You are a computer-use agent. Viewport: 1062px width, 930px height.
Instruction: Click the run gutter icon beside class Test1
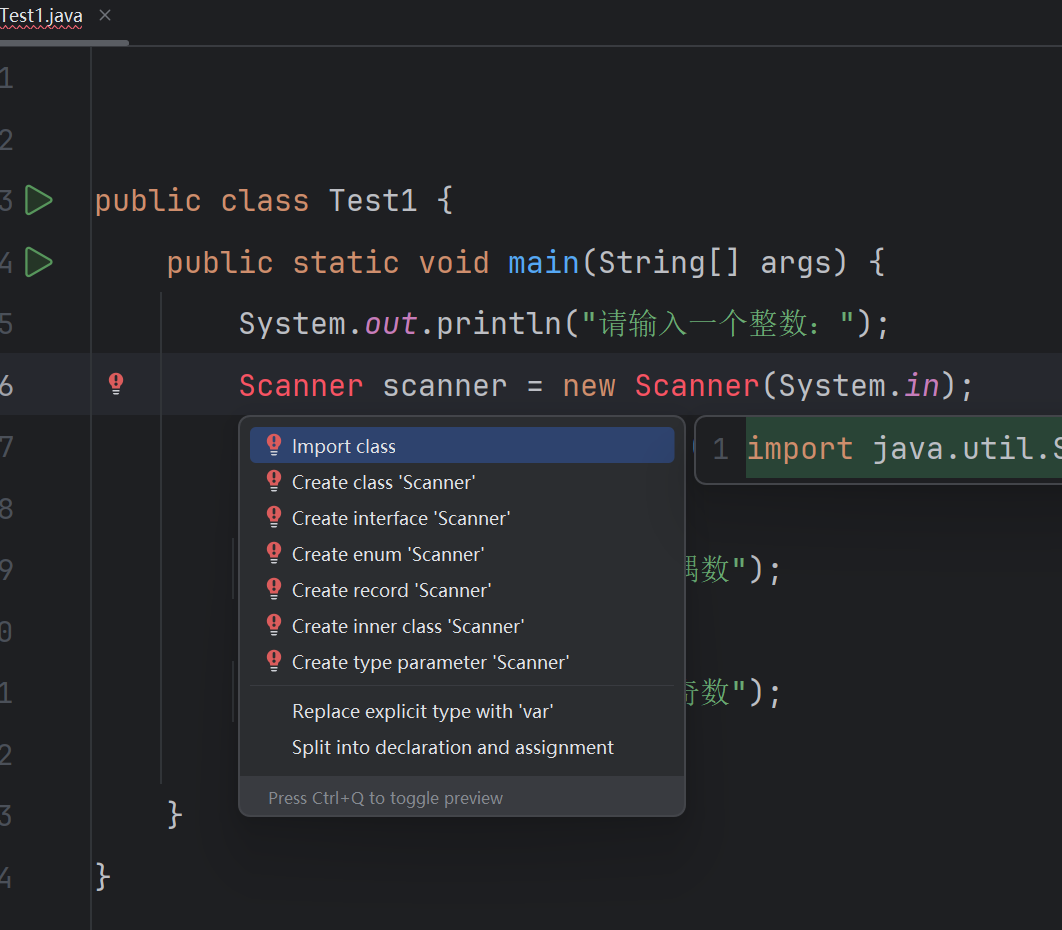[39, 200]
